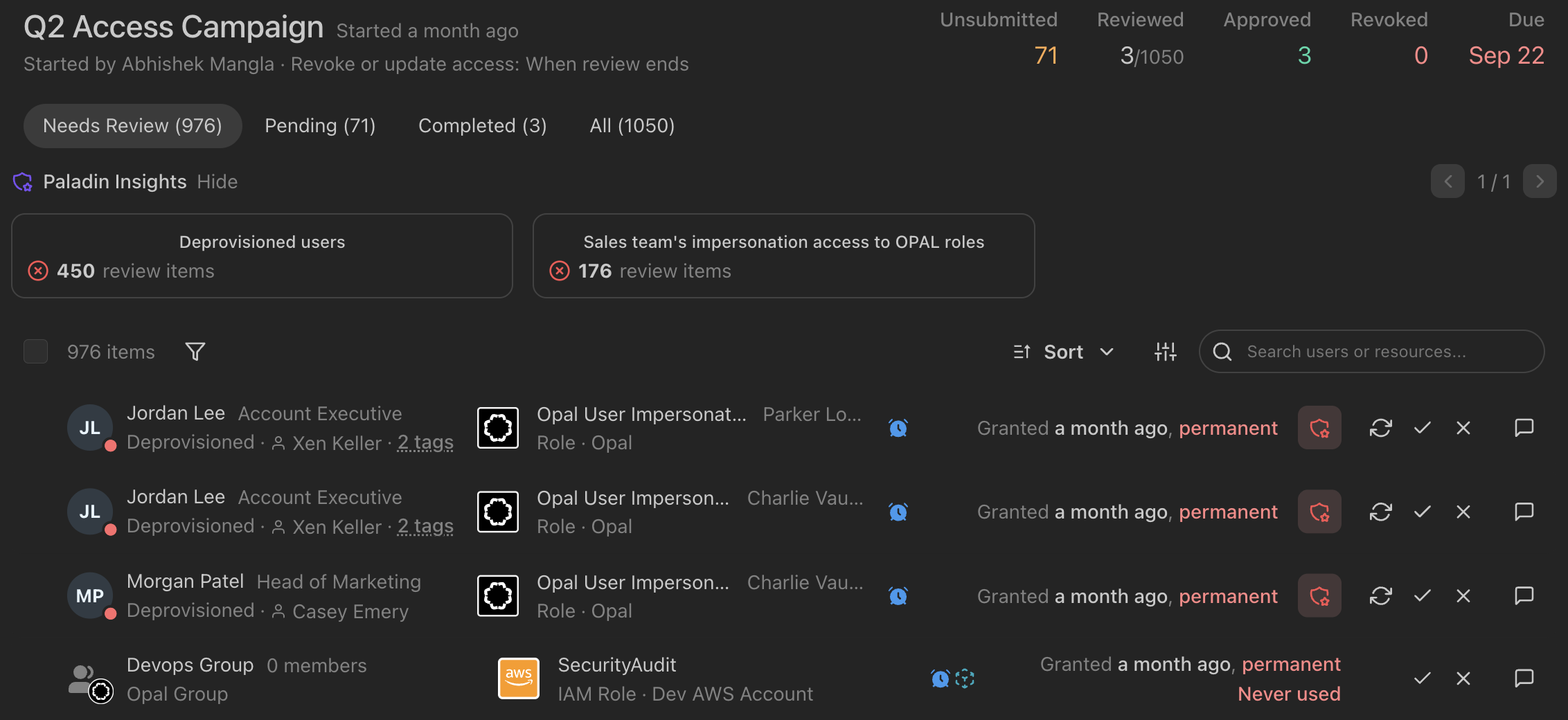The image size is (1568, 720).
Task: Click the search magnifier icon
Action: (x=1222, y=352)
